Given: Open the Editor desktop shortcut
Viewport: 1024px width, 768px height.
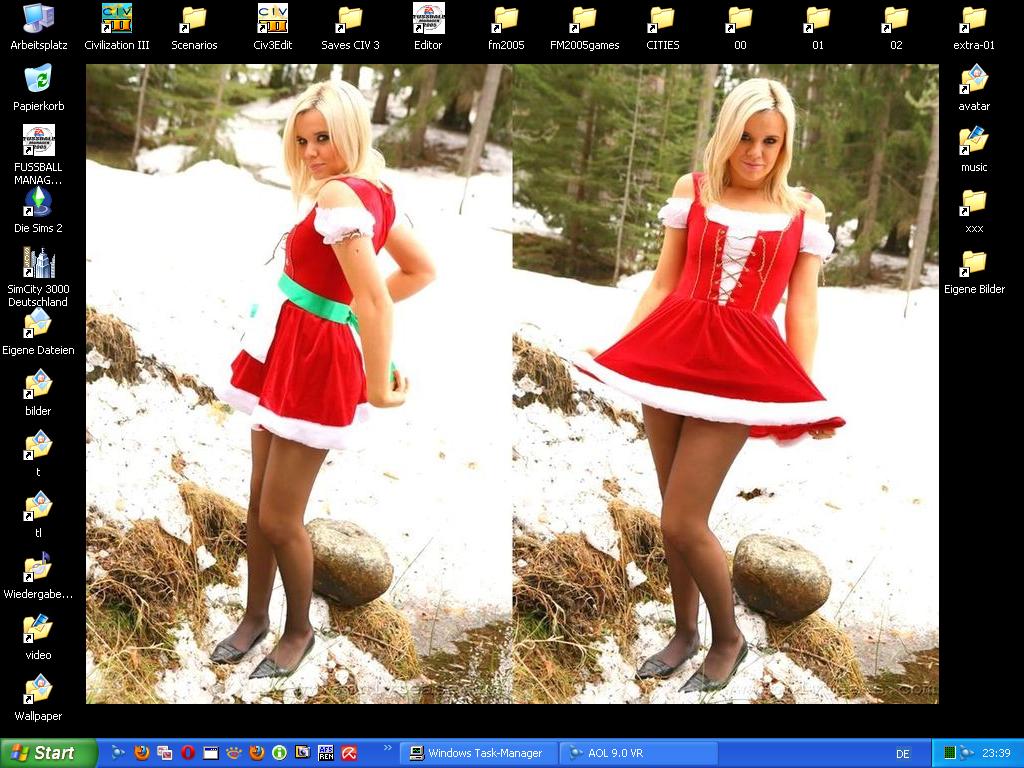Looking at the screenshot, I should [428, 19].
